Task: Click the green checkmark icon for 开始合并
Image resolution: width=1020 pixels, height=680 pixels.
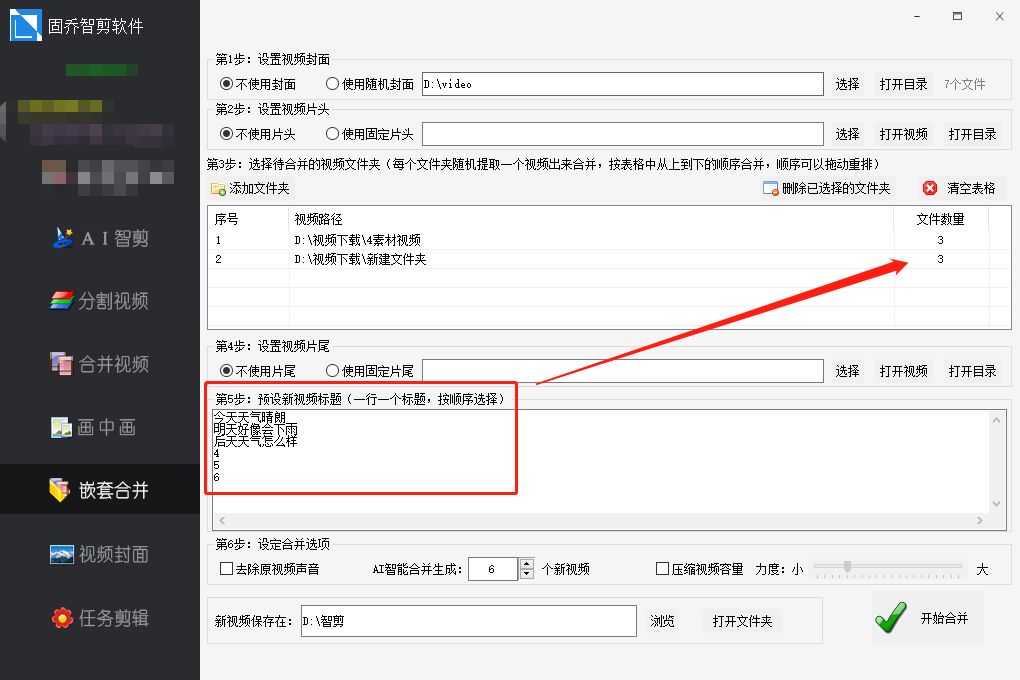Action: point(891,618)
